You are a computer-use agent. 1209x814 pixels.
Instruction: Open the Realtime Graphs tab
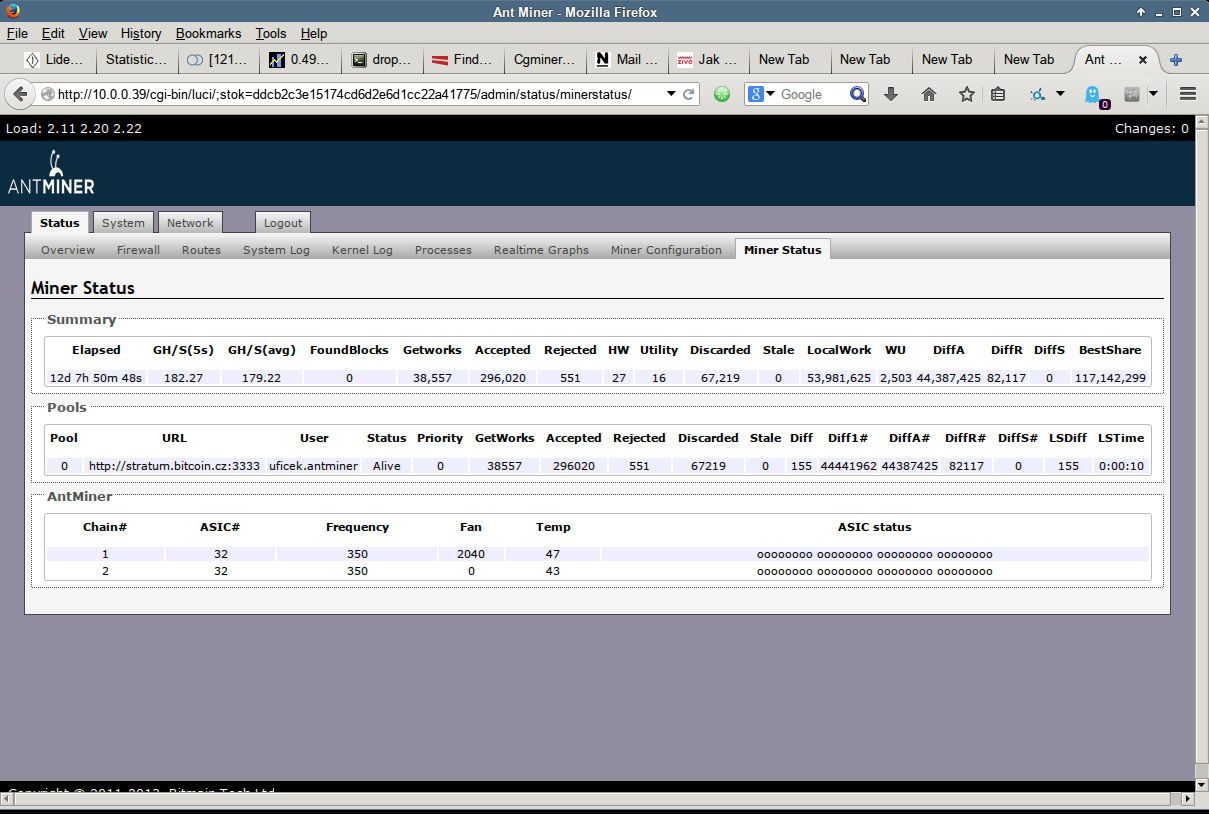click(x=541, y=250)
